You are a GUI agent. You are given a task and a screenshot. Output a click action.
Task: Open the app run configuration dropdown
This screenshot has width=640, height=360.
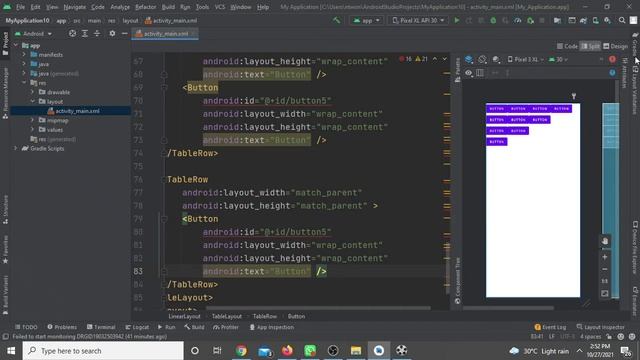[x=366, y=20]
